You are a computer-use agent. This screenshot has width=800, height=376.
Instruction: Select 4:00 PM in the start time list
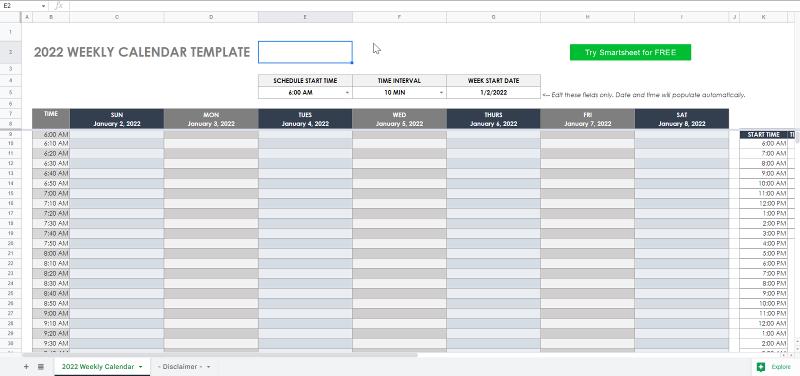click(x=763, y=243)
